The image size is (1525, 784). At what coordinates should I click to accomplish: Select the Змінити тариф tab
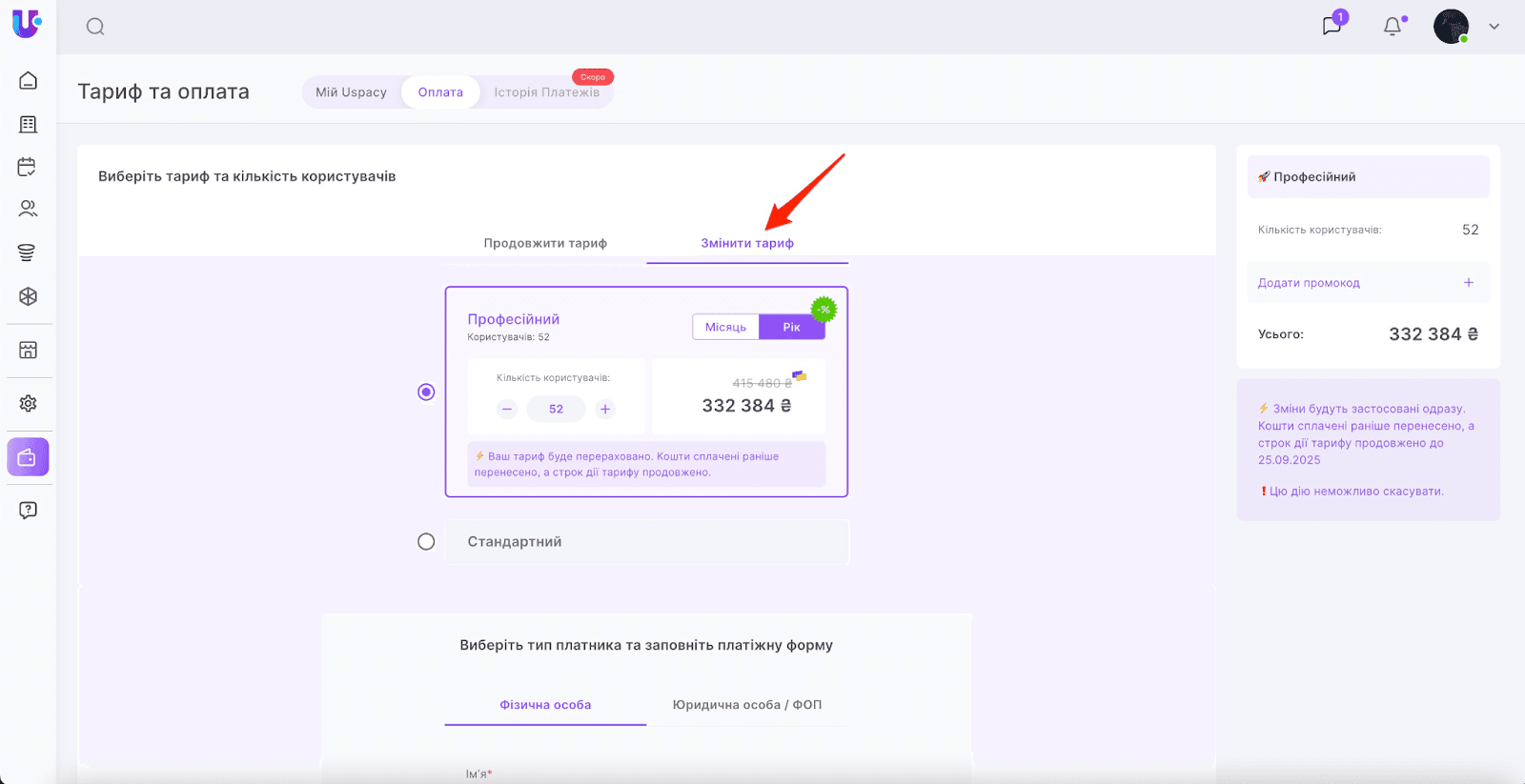(x=747, y=243)
